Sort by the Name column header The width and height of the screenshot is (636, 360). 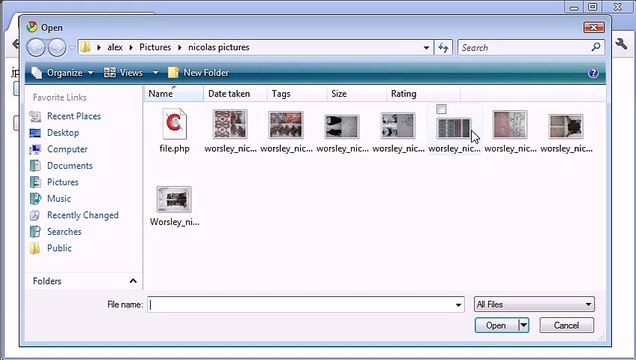[173, 94]
